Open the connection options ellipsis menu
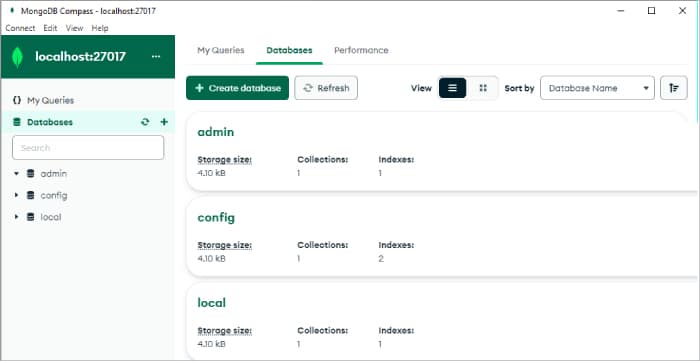Screen dimensions: 700x361 pyautogui.click(x=156, y=57)
